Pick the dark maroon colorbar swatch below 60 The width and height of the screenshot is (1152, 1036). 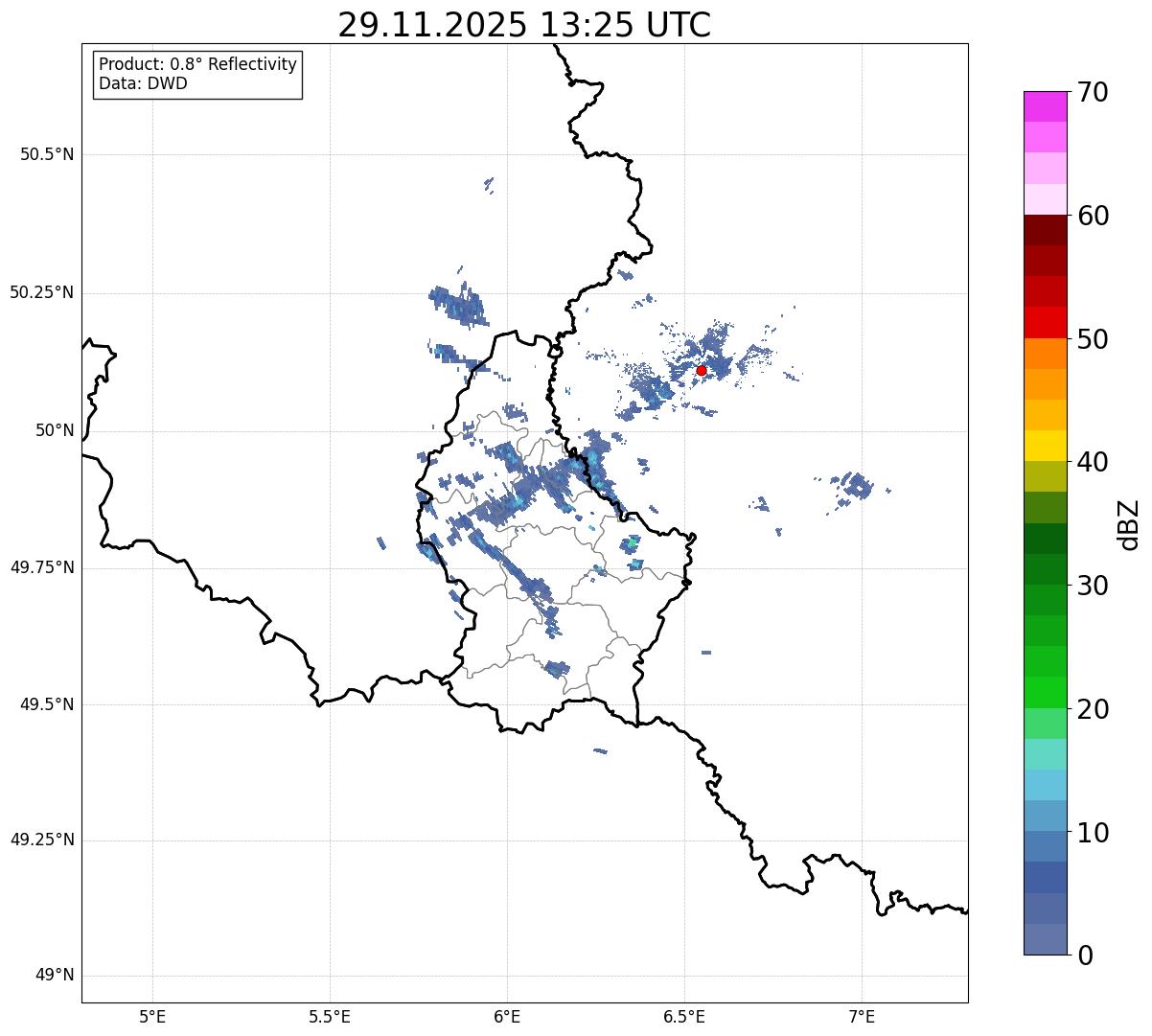point(1045,230)
